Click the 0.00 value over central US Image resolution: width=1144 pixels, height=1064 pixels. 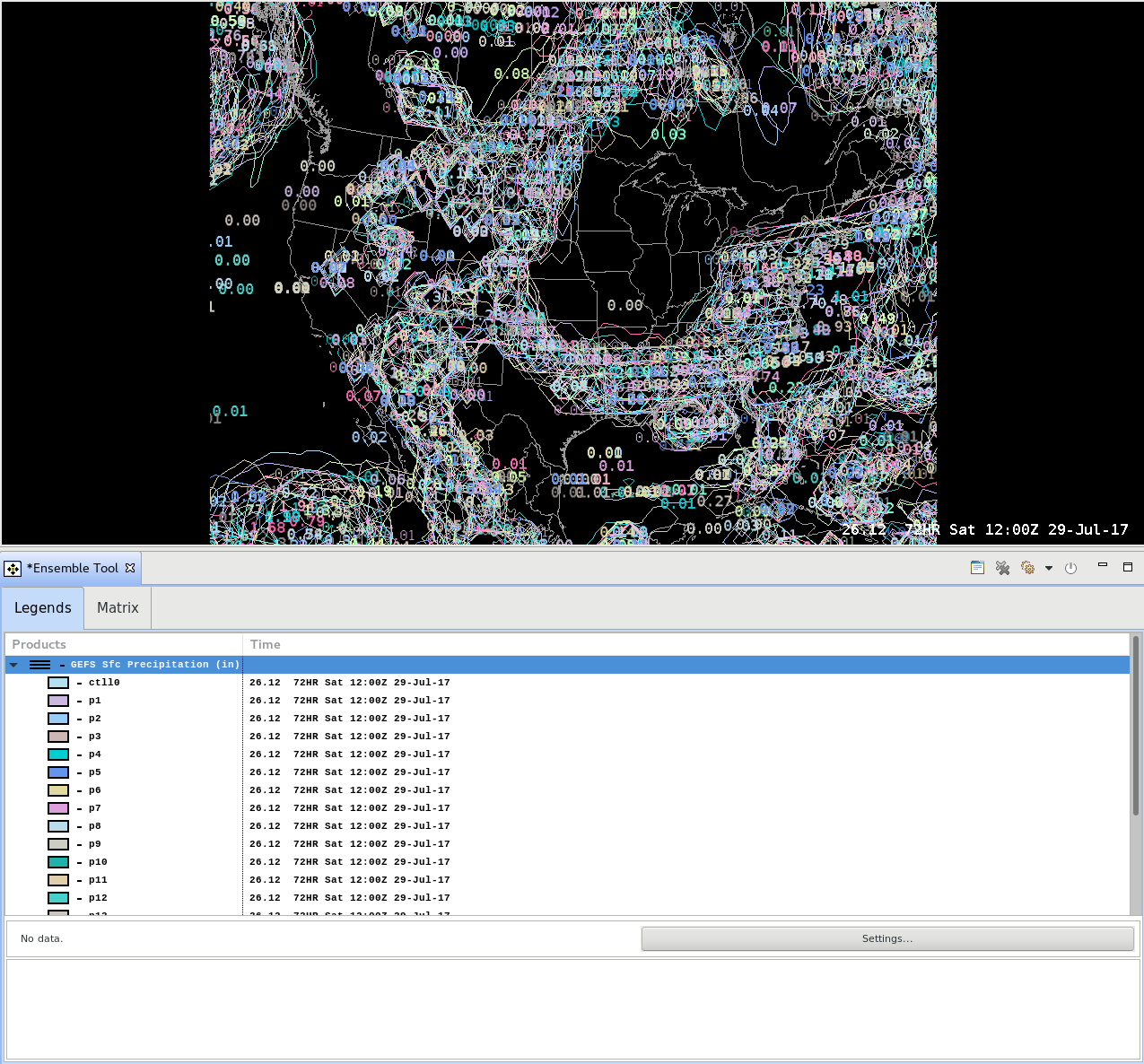tap(624, 306)
